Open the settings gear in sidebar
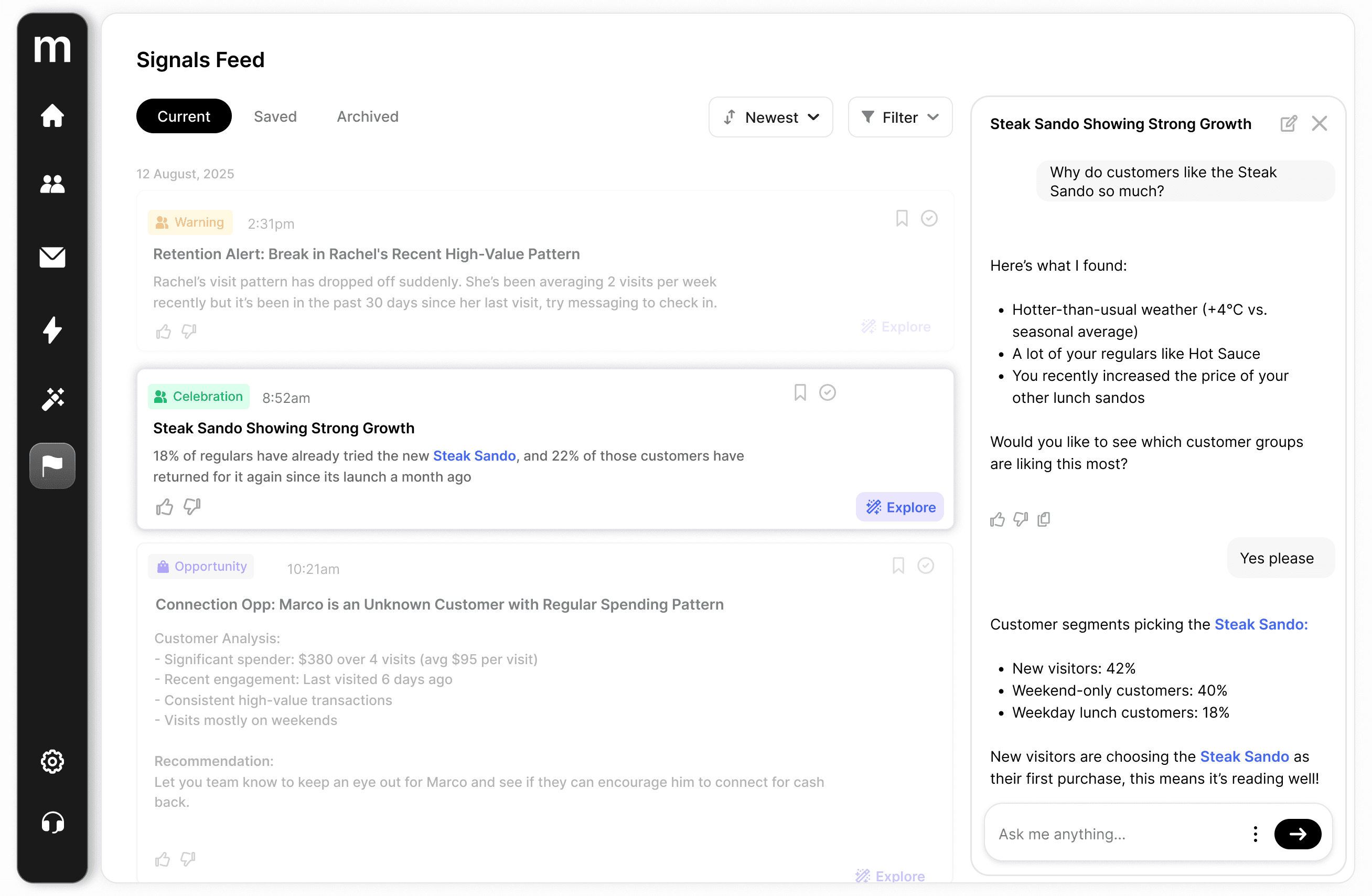The width and height of the screenshot is (1372, 896). click(x=52, y=762)
